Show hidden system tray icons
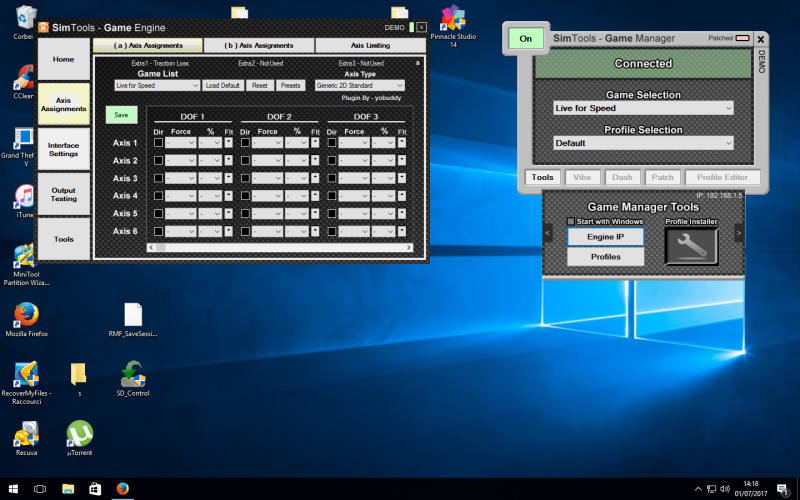This screenshot has width=800, height=500. click(x=698, y=489)
